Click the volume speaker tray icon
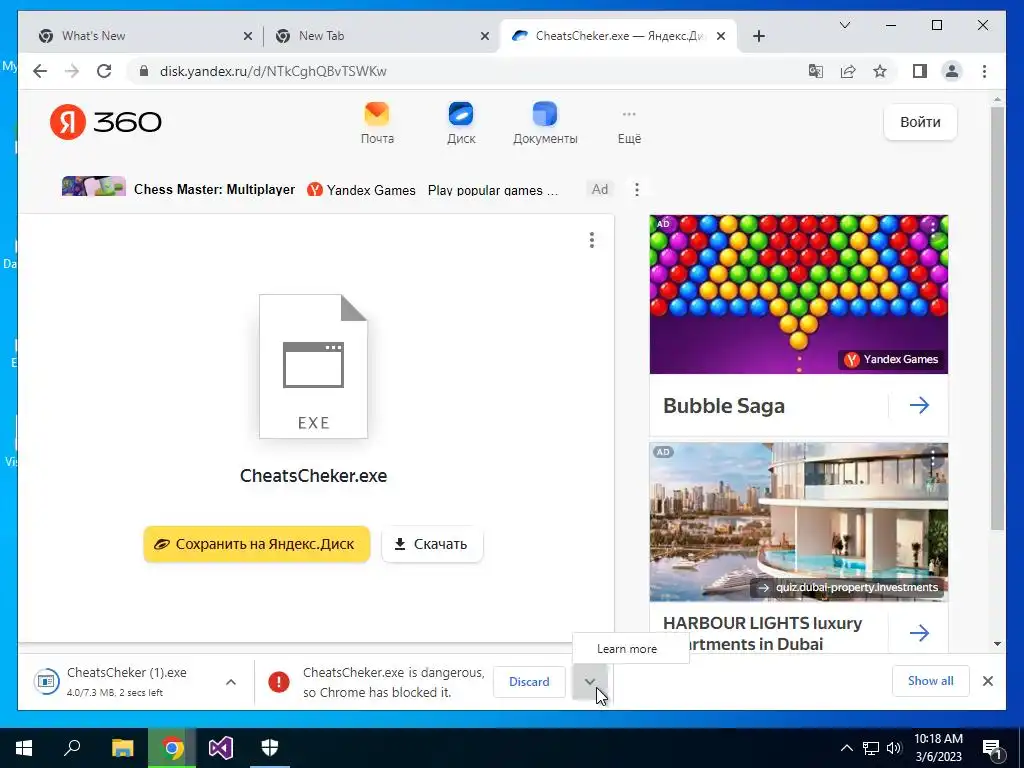Image resolution: width=1024 pixels, height=768 pixels. click(894, 748)
